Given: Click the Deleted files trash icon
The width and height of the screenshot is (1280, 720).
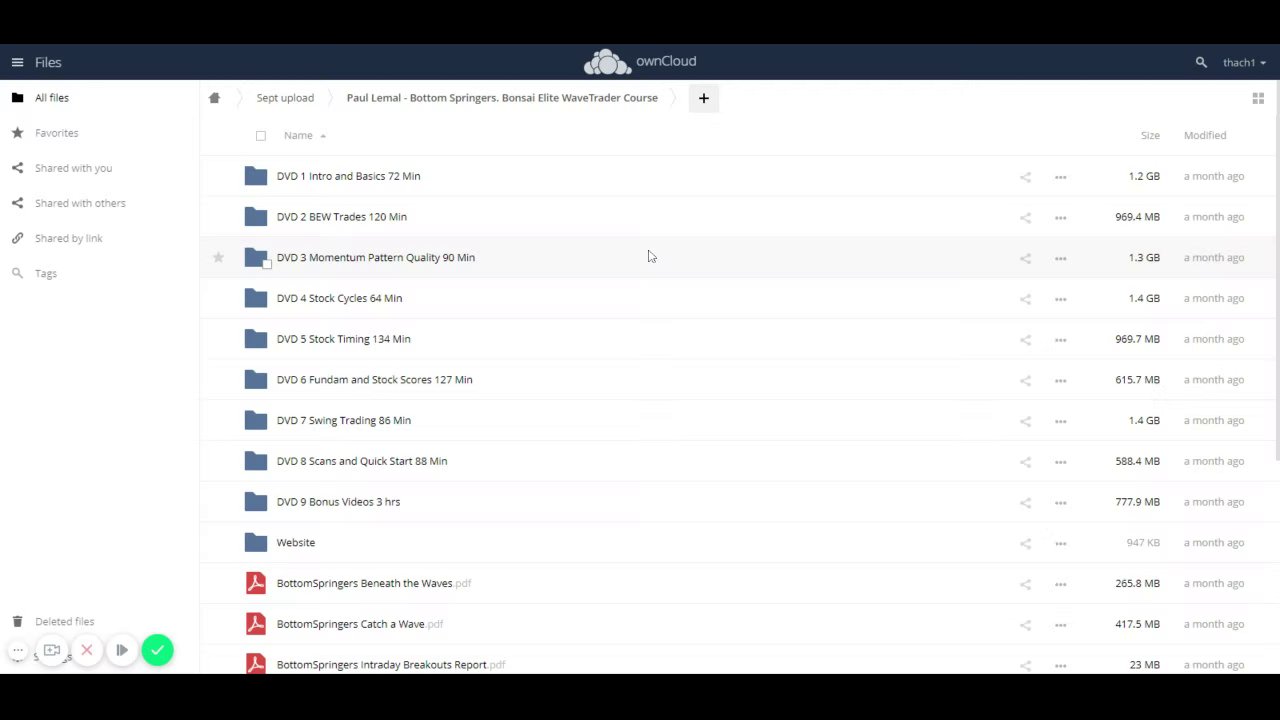Looking at the screenshot, I should coord(17,621).
